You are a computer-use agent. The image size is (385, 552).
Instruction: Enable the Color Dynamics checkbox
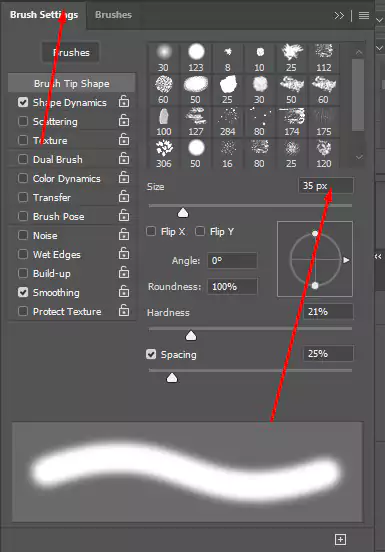pos(23,178)
